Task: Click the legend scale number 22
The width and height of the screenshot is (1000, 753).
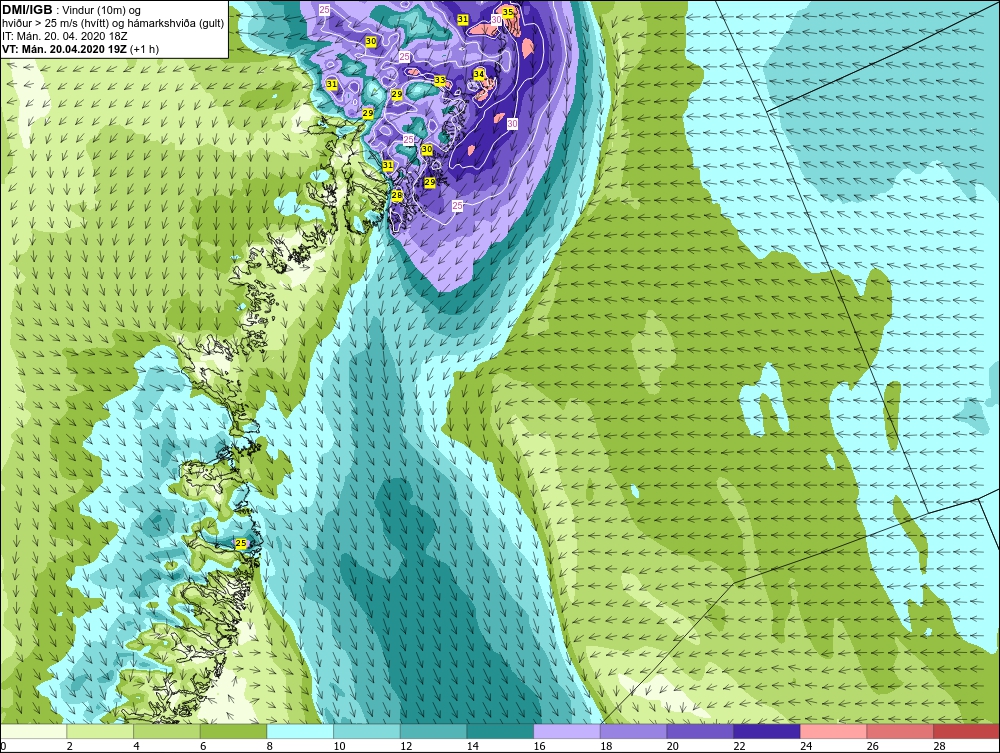Action: coord(739,746)
